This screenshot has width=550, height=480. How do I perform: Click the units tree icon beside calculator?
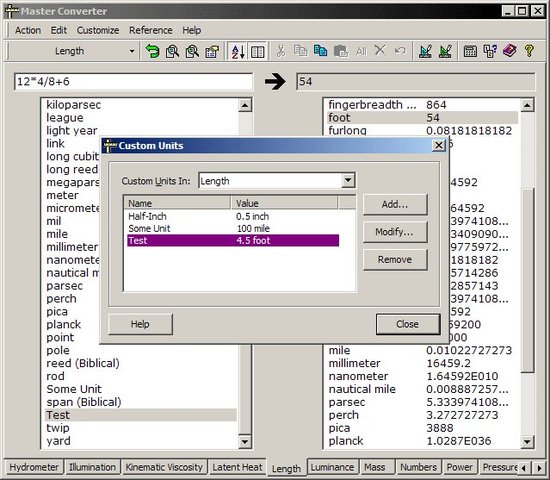coord(490,51)
